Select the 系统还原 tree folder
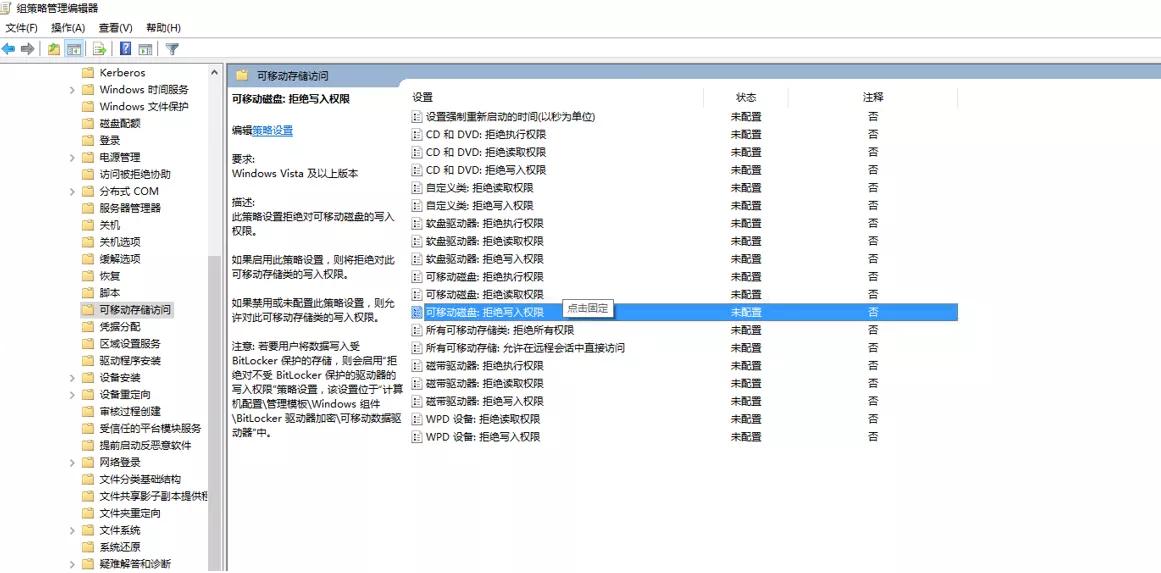The height and width of the screenshot is (573, 1161). [x=120, y=547]
